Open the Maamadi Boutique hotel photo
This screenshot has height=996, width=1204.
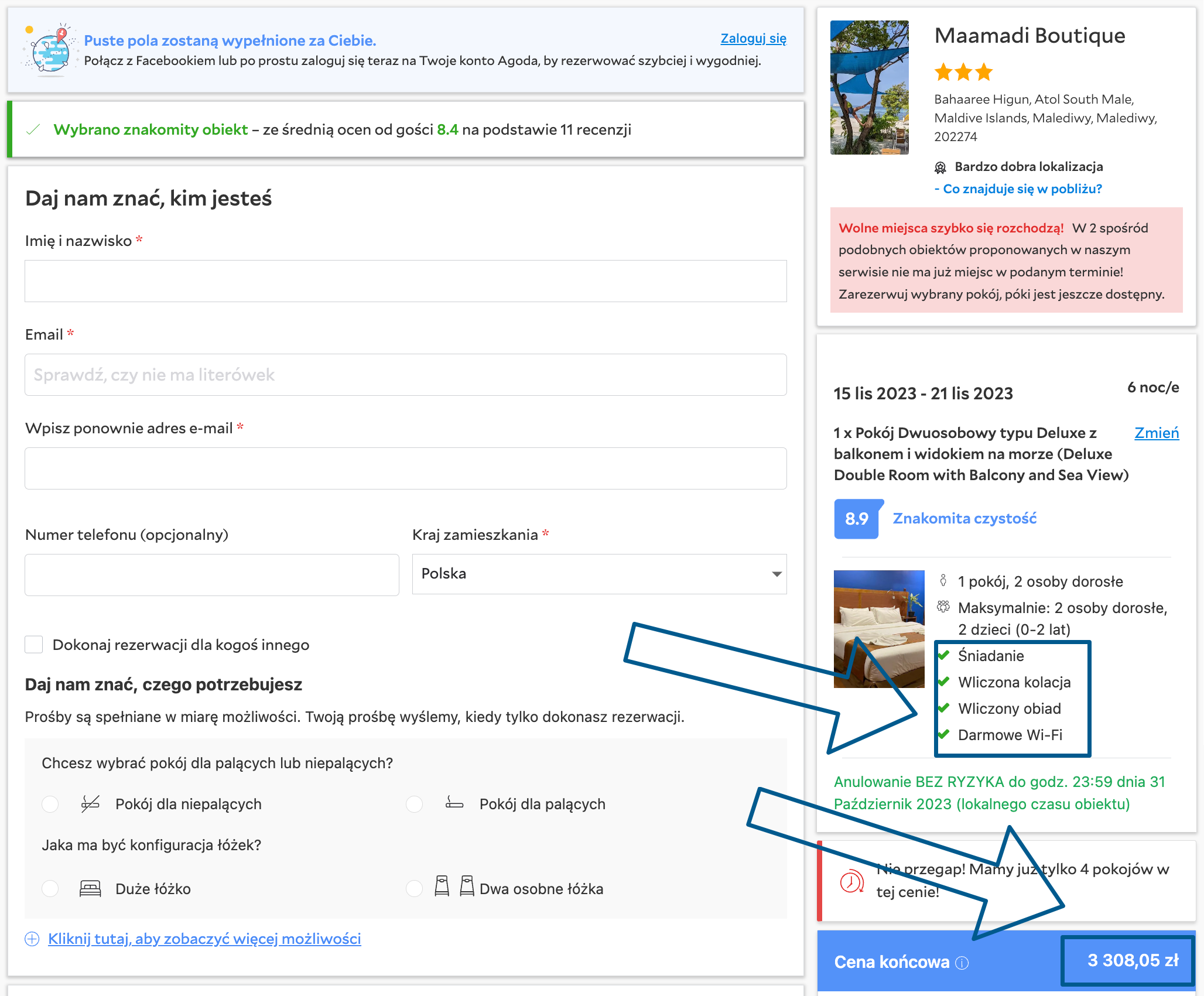click(869, 88)
